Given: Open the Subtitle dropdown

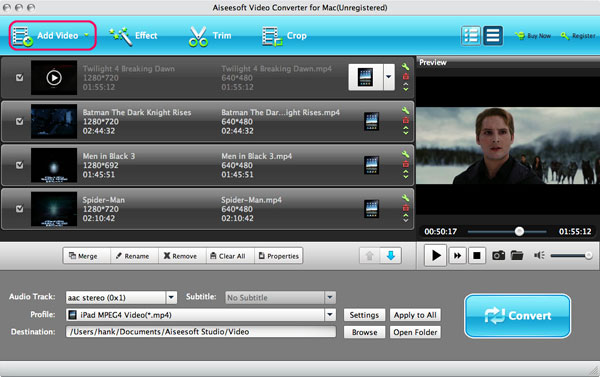Looking at the screenshot, I should [x=280, y=297].
